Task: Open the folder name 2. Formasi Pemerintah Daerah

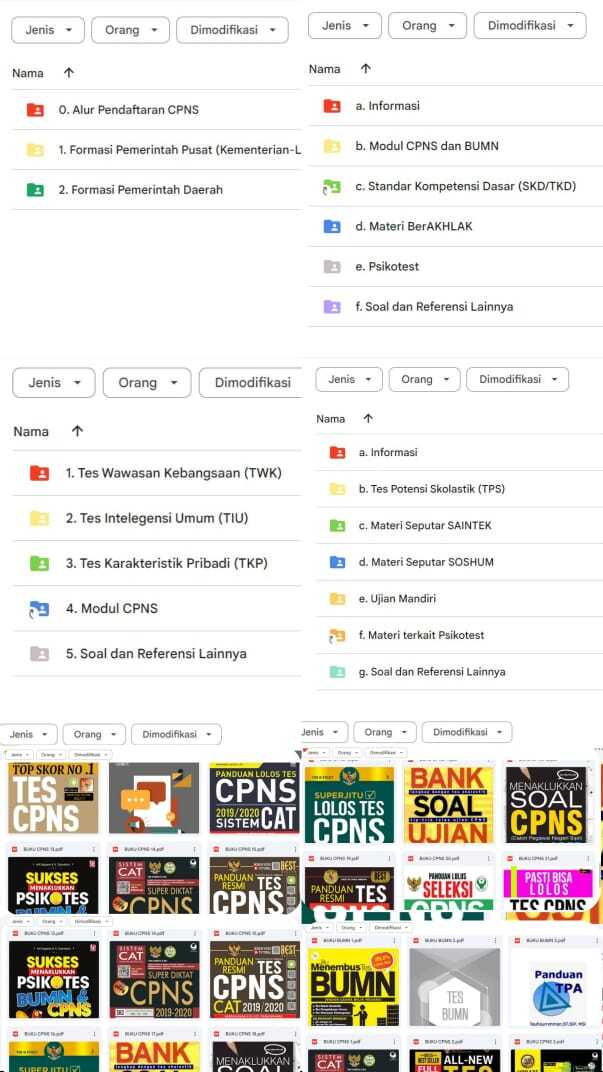Action: pos(140,189)
